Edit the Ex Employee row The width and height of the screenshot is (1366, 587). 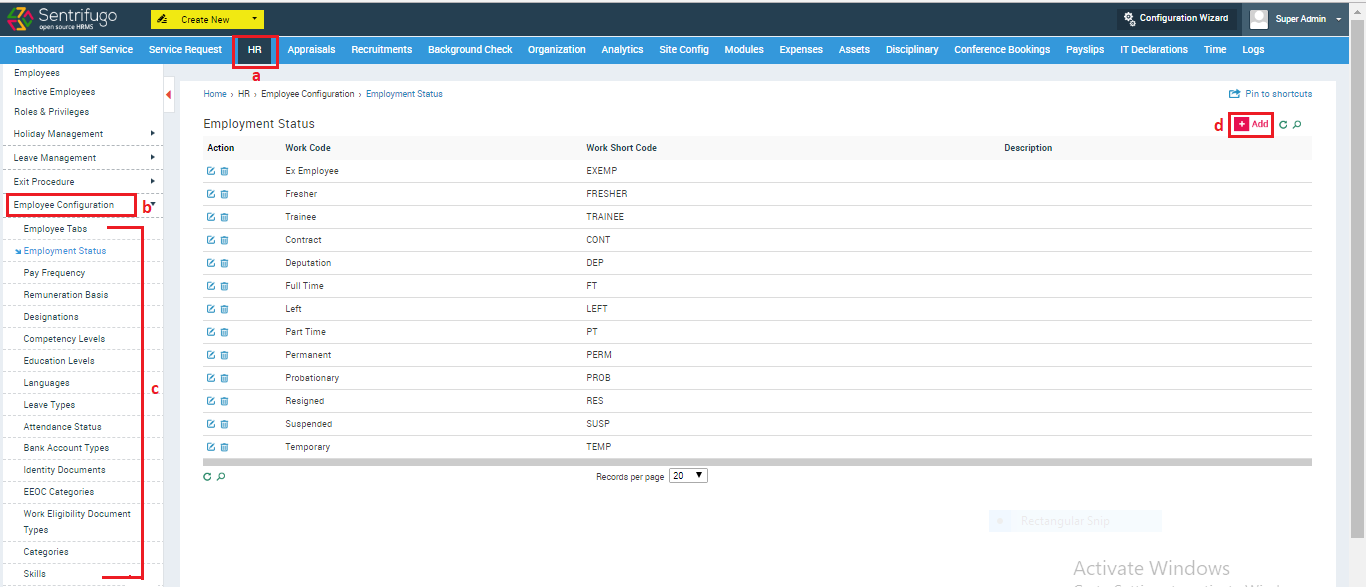211,171
